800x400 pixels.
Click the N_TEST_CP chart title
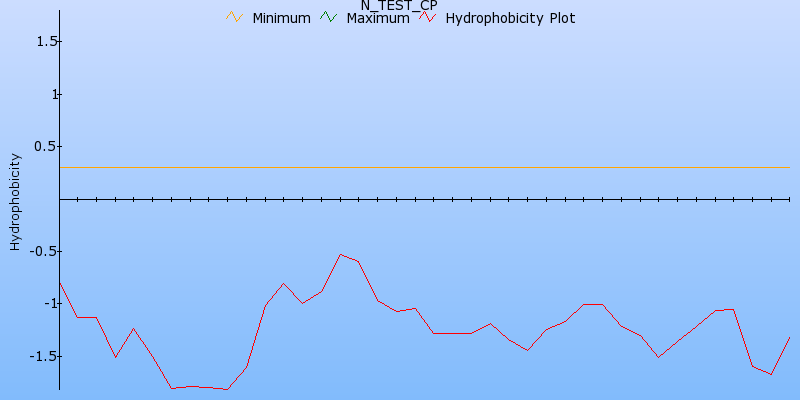399,5
